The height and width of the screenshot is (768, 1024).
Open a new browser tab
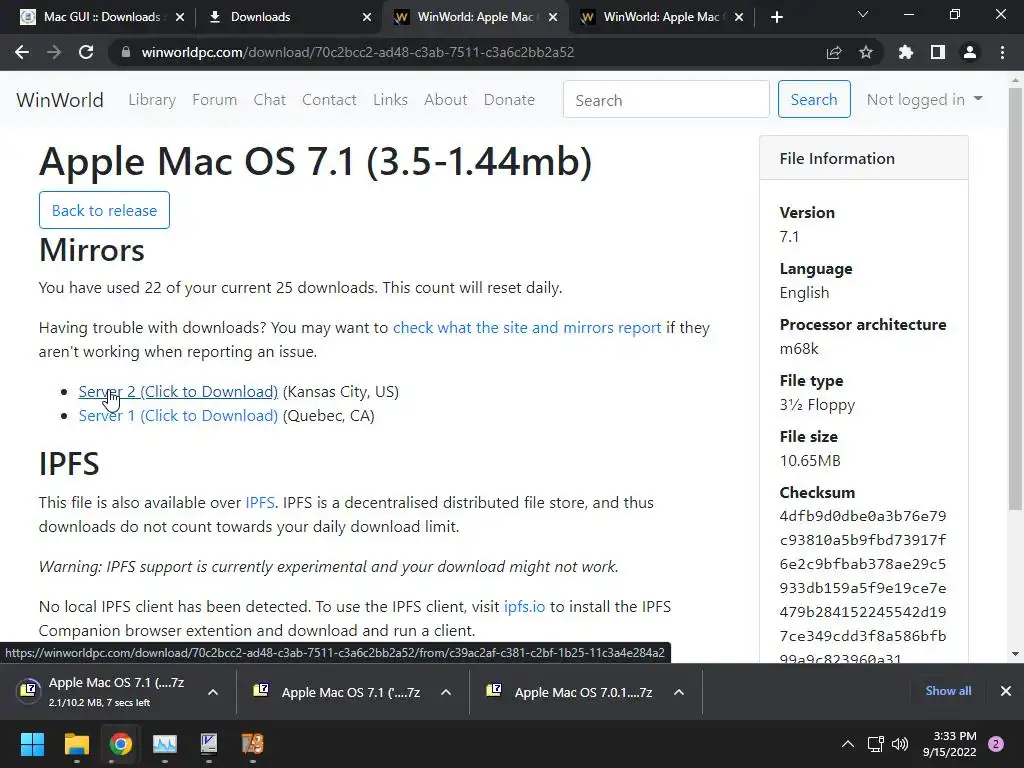(x=776, y=17)
